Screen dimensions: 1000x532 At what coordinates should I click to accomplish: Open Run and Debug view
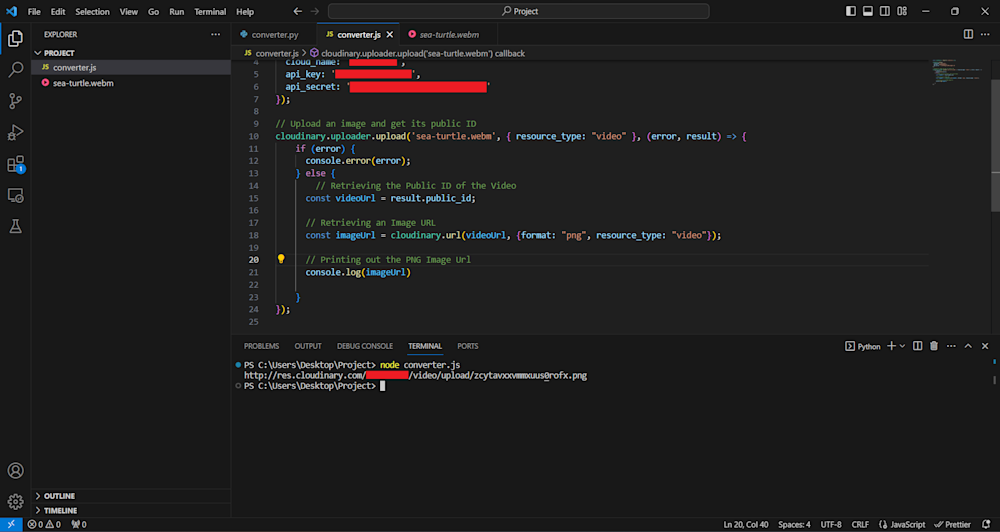click(15, 132)
